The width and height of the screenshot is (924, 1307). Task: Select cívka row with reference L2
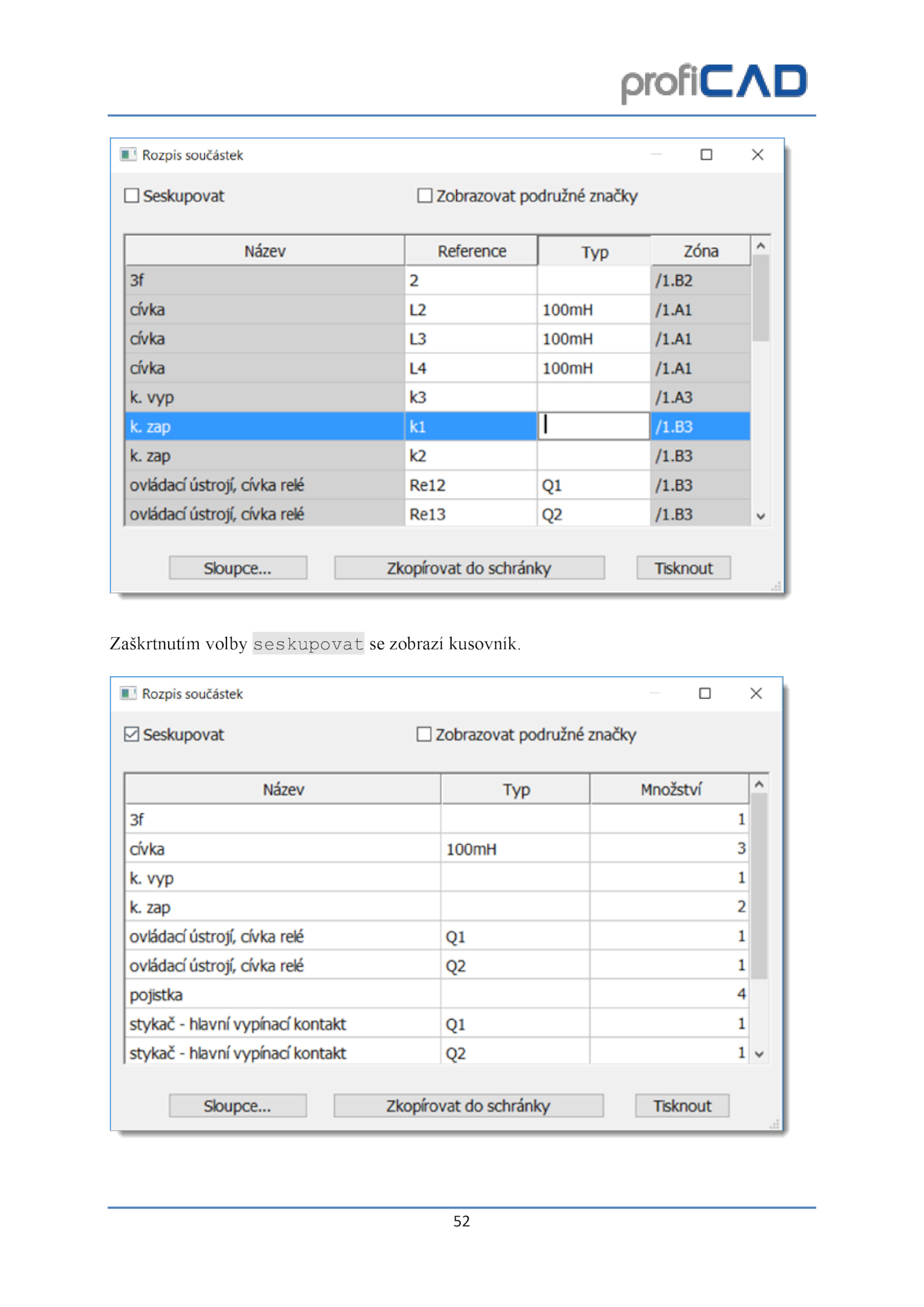[438, 310]
